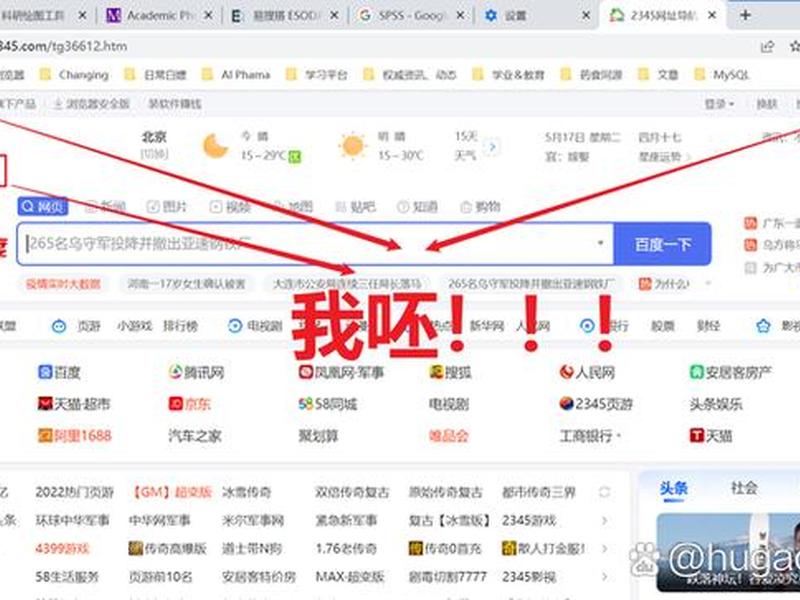The width and height of the screenshot is (800, 600).
Task: Switch to the 社会 news tab
Action: tap(743, 488)
